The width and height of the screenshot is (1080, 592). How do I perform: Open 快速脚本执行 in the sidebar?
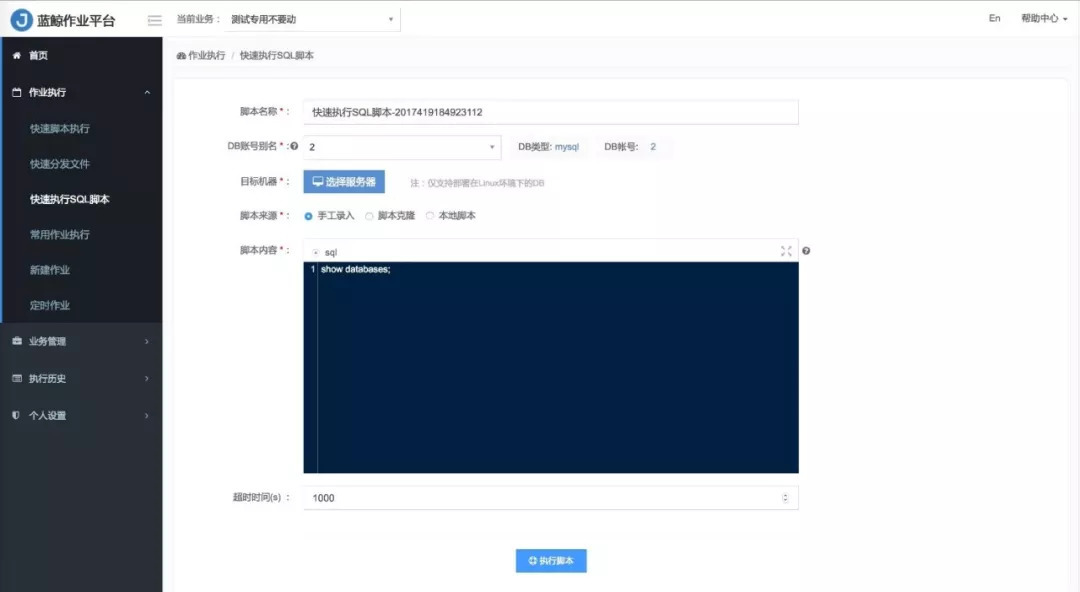[60, 129]
